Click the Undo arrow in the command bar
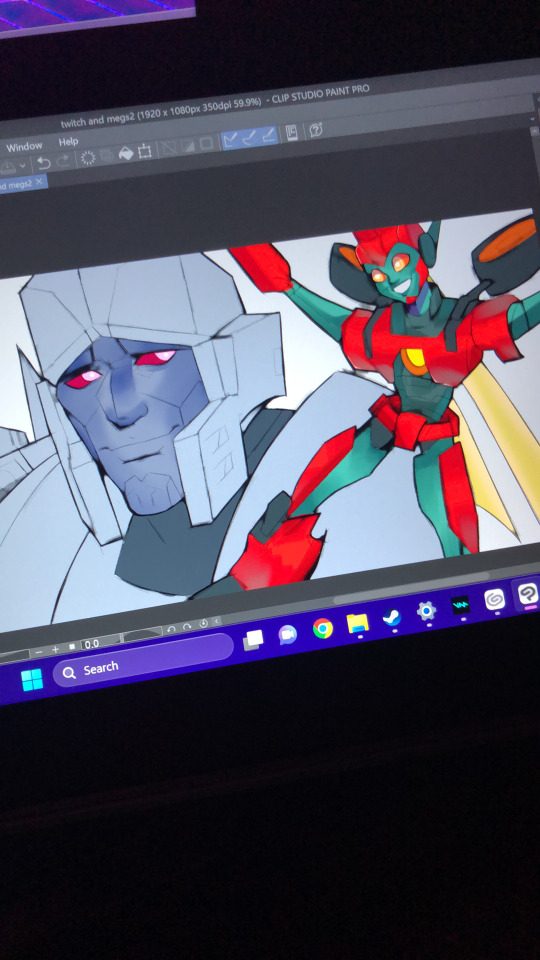This screenshot has height=960, width=540. tap(43, 163)
